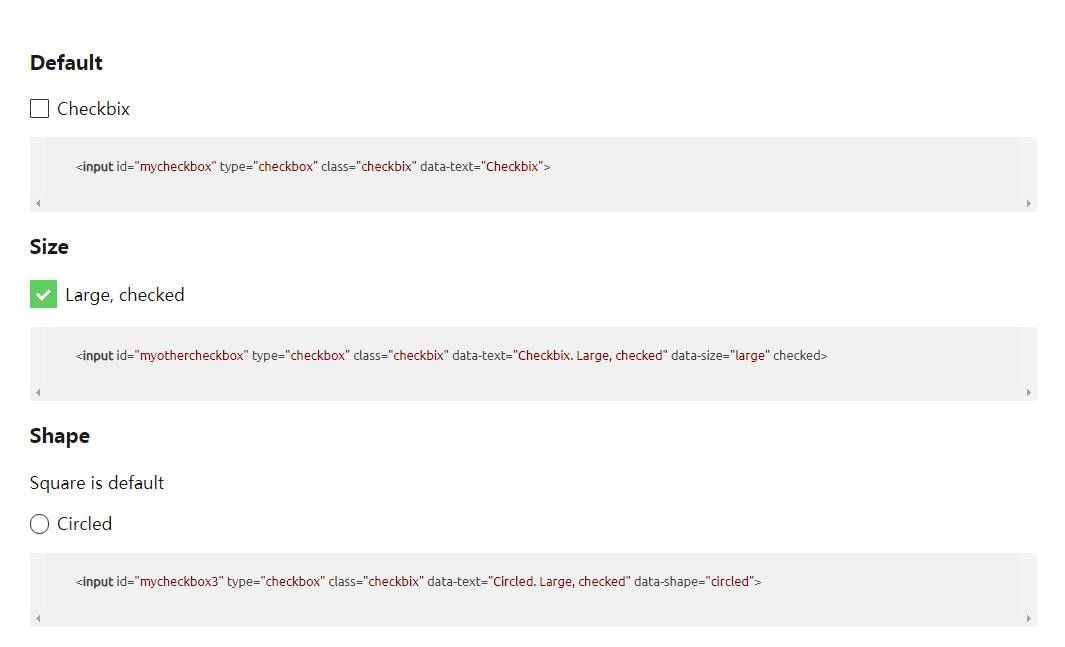Viewport: 1065px width, 647px height.
Task: Click the "Circled" label text
Action: [84, 524]
